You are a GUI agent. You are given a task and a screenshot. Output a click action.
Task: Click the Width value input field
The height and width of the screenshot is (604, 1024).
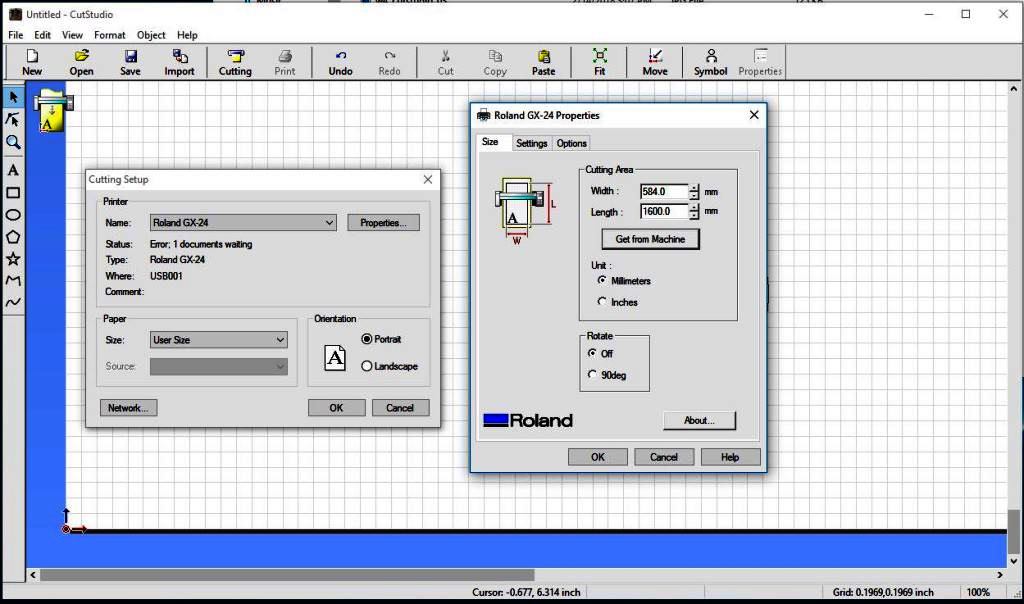[664, 191]
